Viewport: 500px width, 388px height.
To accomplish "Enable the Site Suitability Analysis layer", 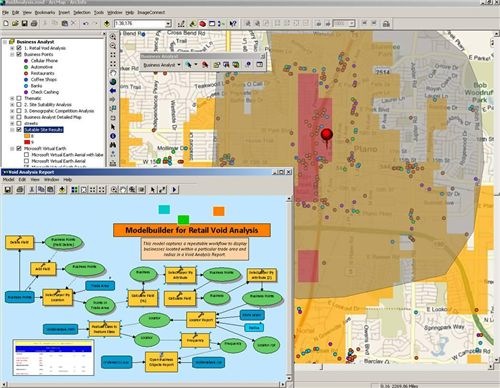I will (x=19, y=105).
